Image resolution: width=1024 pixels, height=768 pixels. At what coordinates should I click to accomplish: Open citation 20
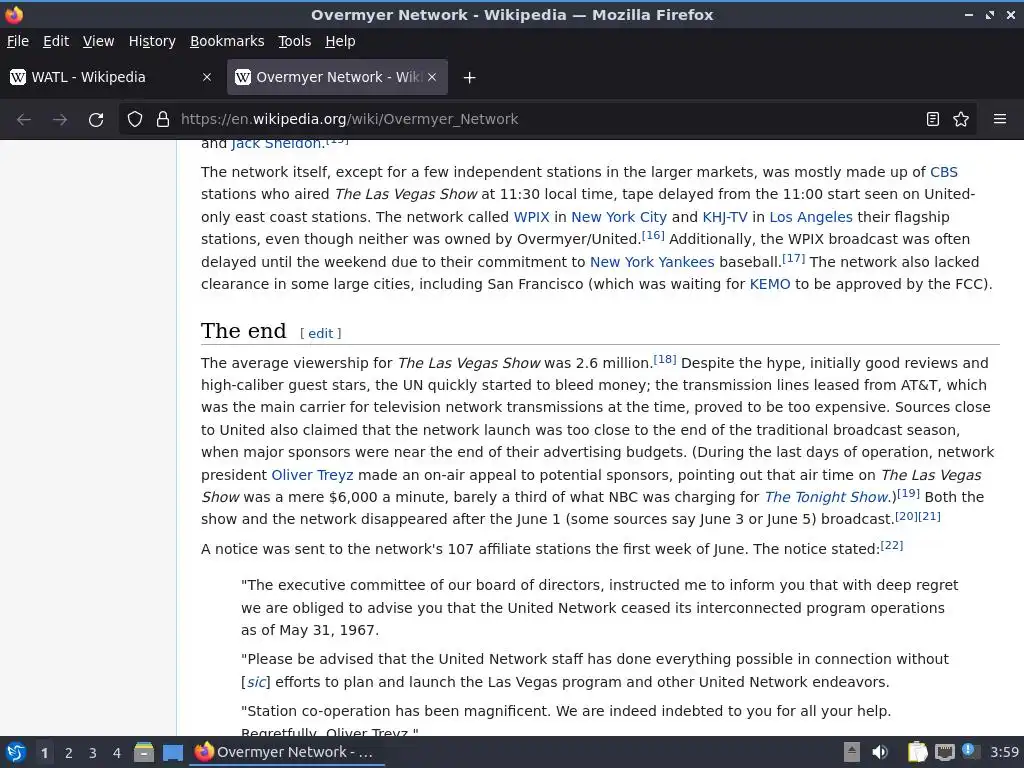pos(906,516)
